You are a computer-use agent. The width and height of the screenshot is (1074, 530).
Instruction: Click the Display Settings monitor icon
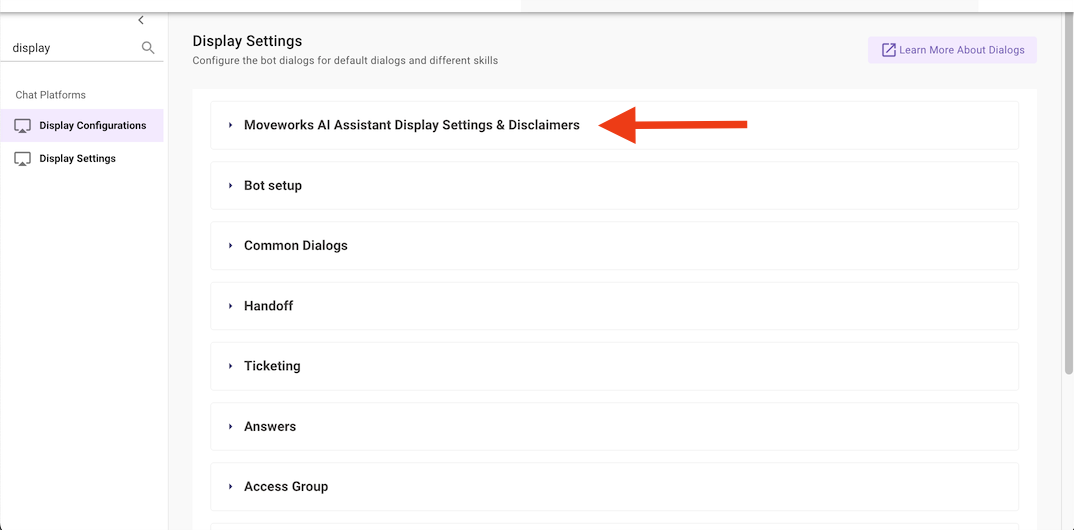pyautogui.click(x=23, y=159)
